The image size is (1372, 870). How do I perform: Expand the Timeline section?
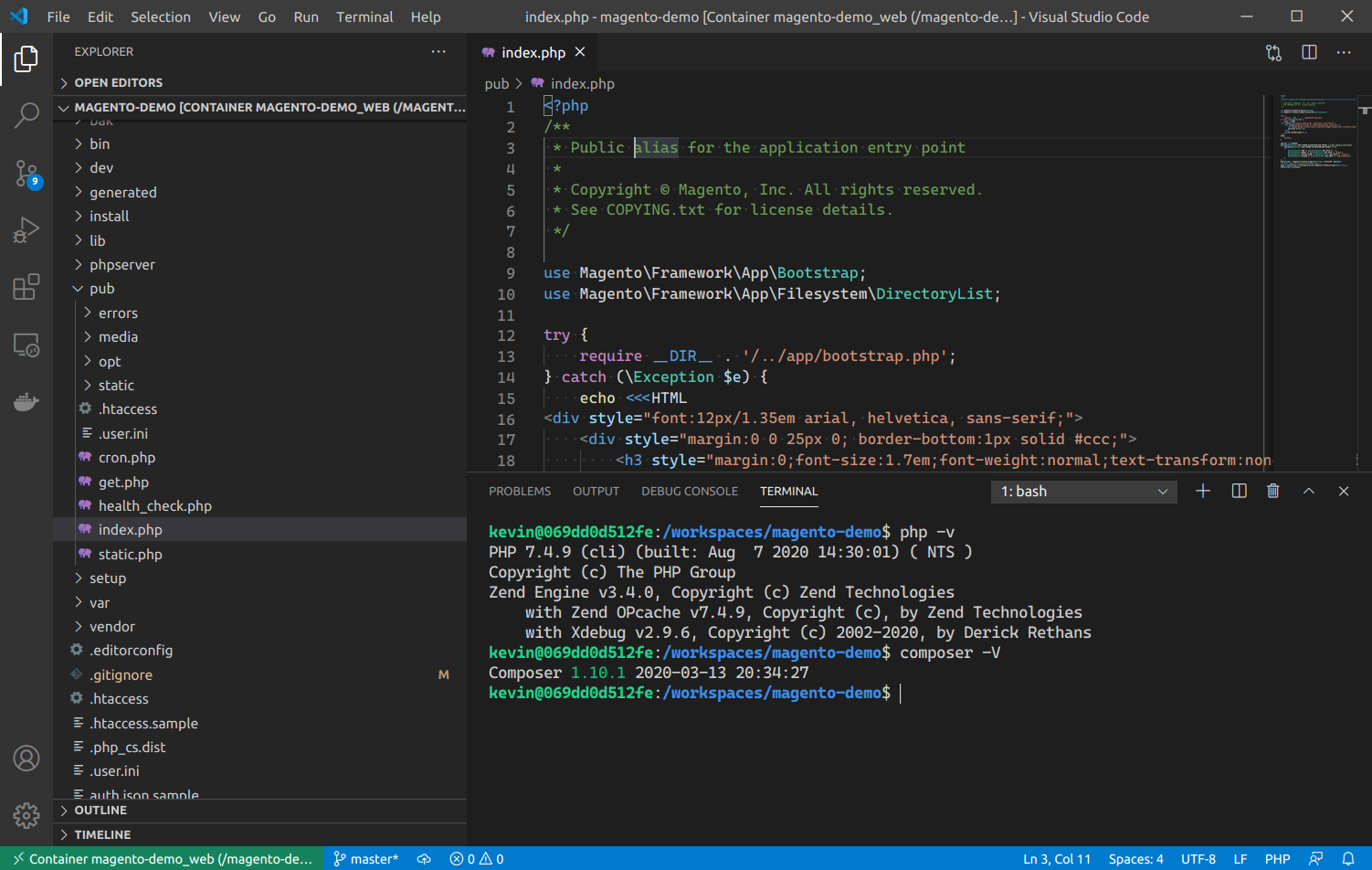(x=260, y=834)
